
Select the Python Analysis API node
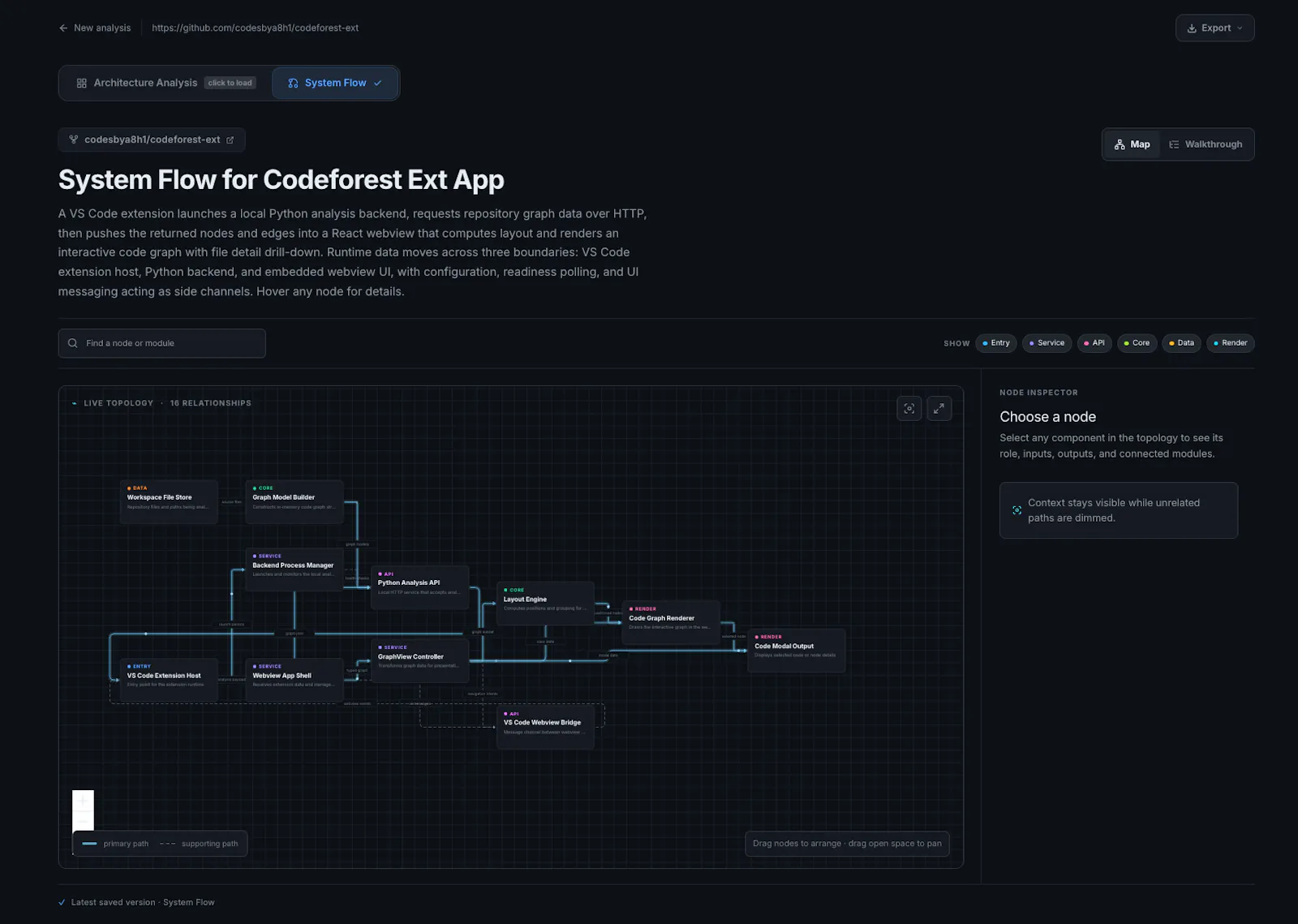click(420, 587)
